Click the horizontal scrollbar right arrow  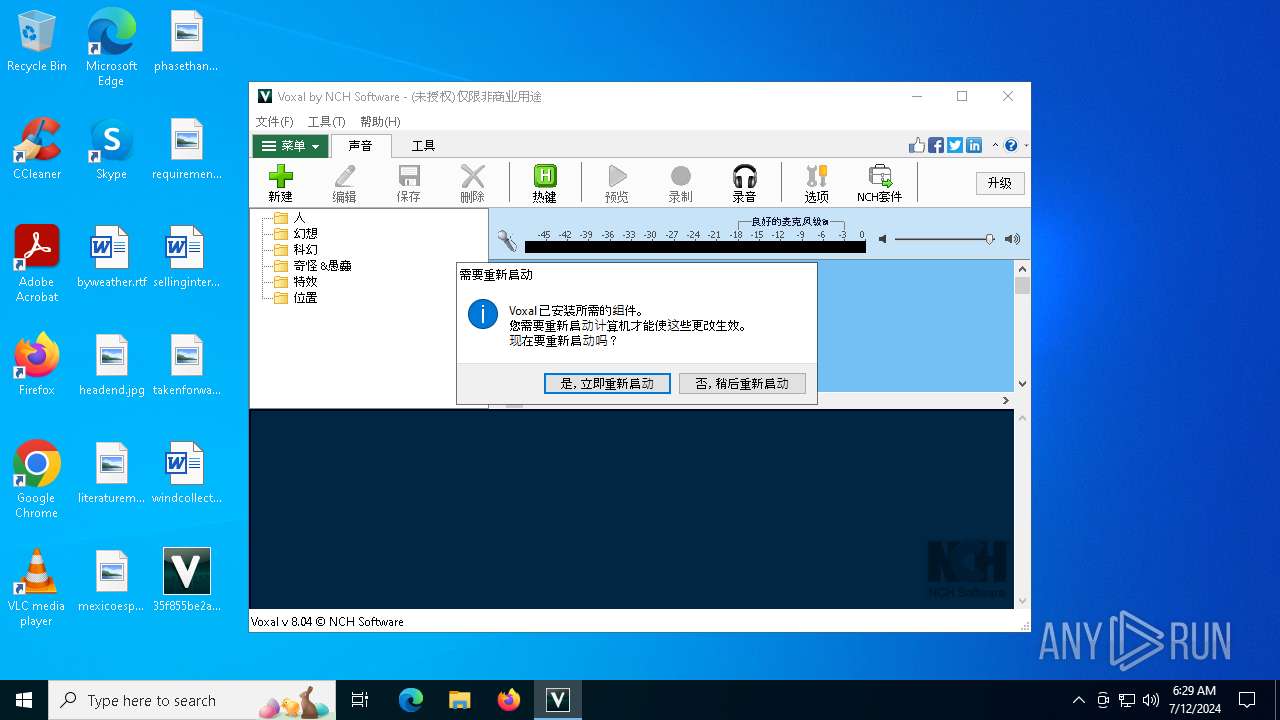tap(1006, 400)
